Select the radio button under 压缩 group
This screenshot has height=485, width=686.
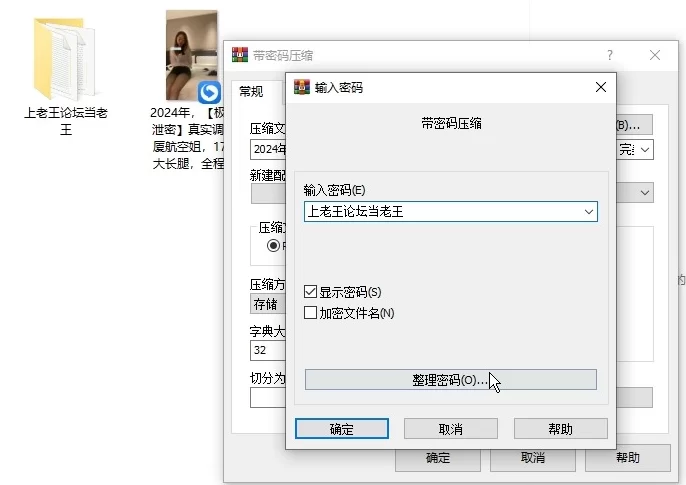coord(273,246)
